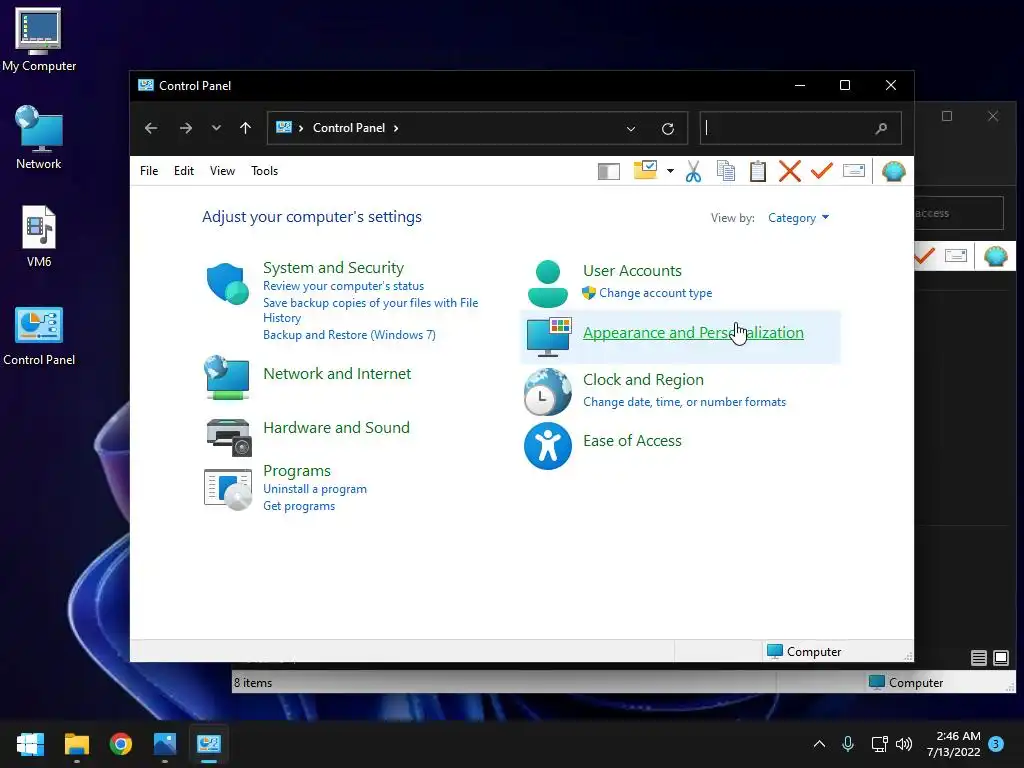Open the notification center badge
Viewport: 1024px width, 768px height.
[x=996, y=744]
